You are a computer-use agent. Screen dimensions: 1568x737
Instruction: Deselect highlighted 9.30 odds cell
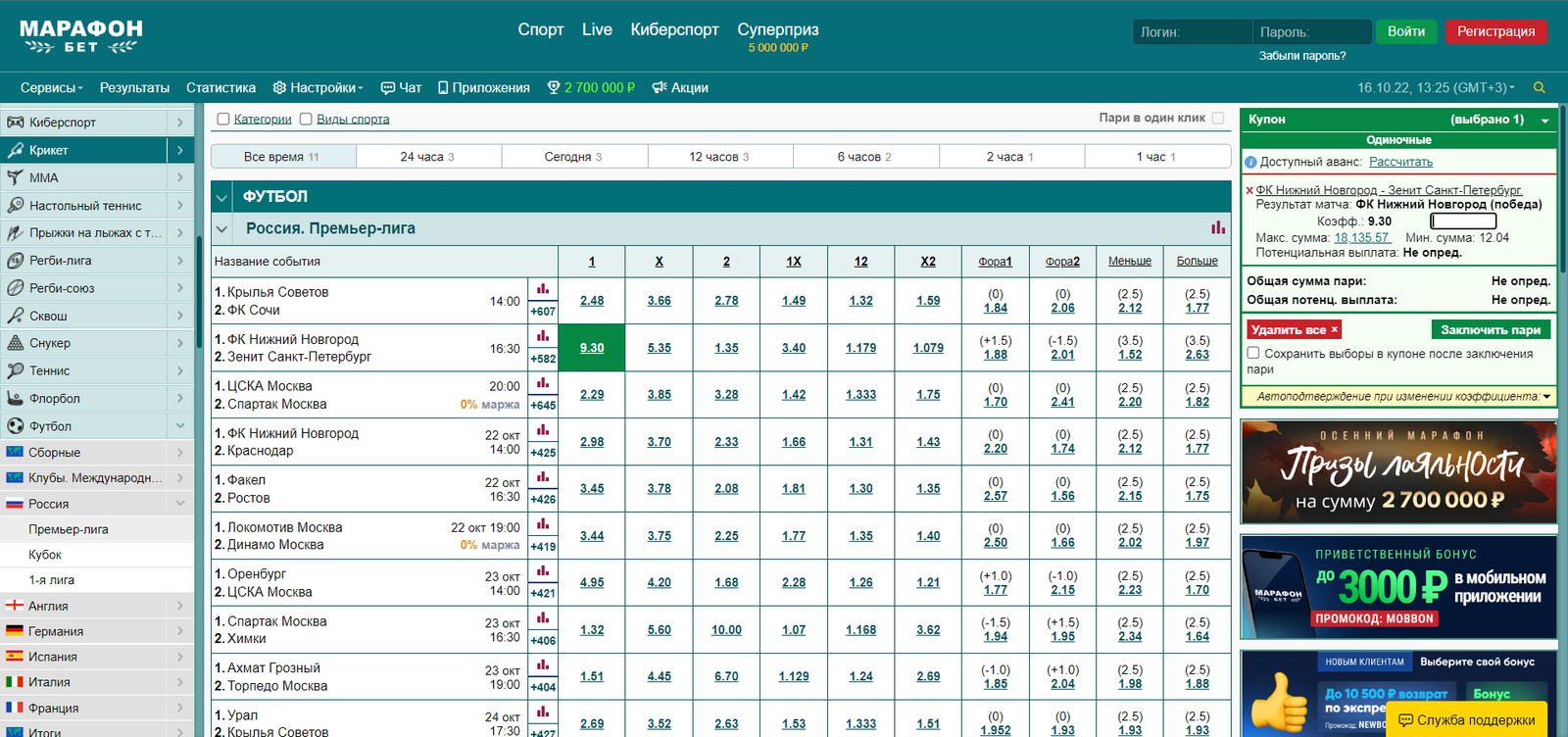[592, 348]
